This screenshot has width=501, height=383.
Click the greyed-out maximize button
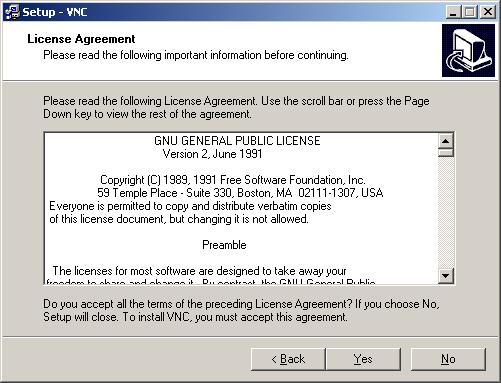pos(470,12)
